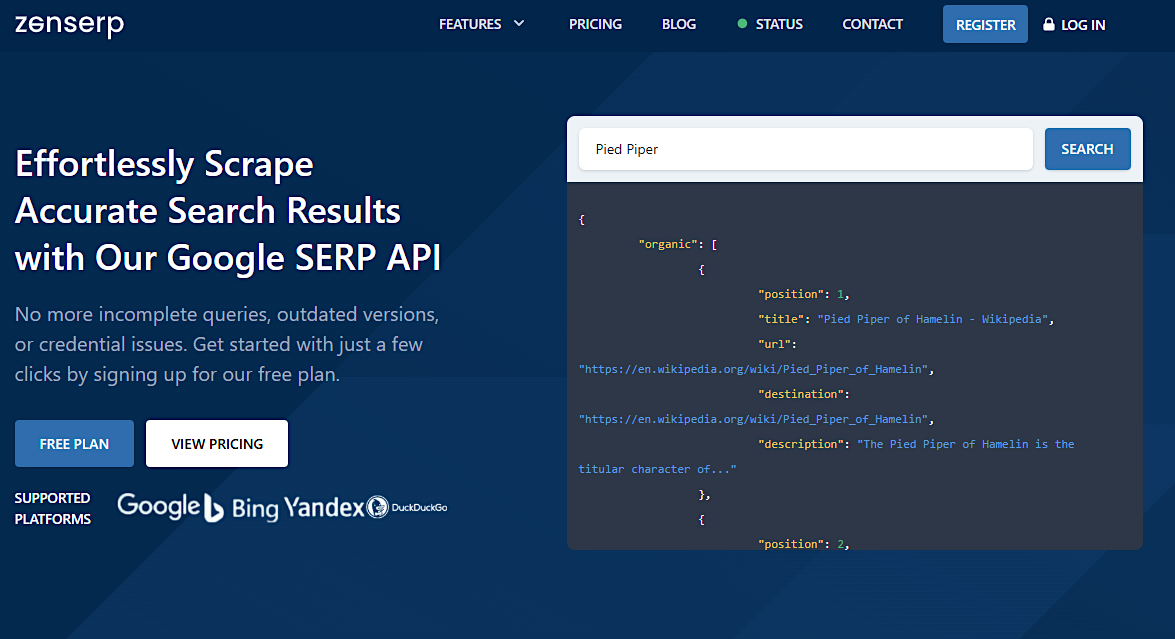Click the Free Plan button
Image resolution: width=1175 pixels, height=639 pixels.
coord(74,443)
